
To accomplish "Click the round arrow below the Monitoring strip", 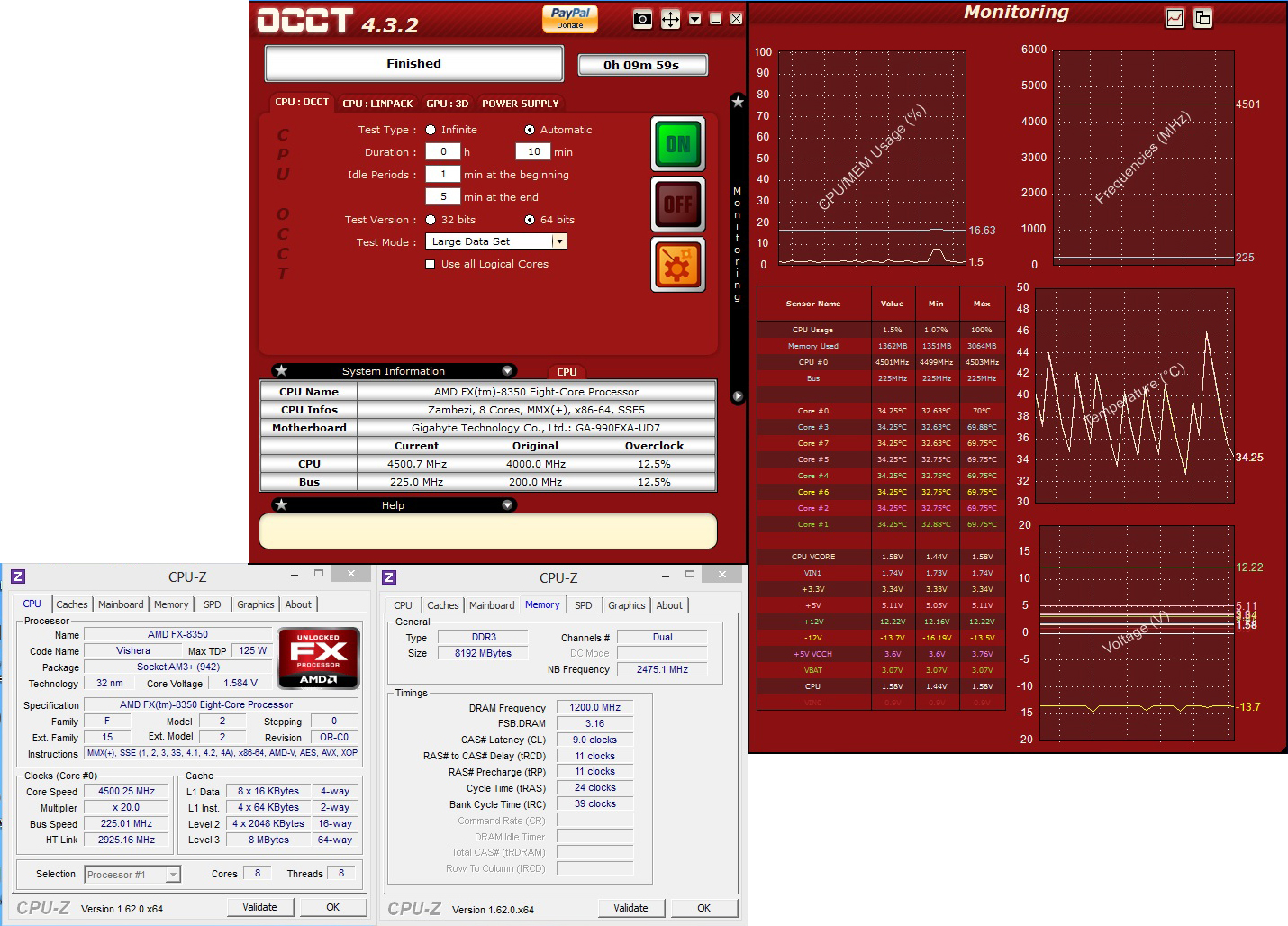I will coord(738,396).
